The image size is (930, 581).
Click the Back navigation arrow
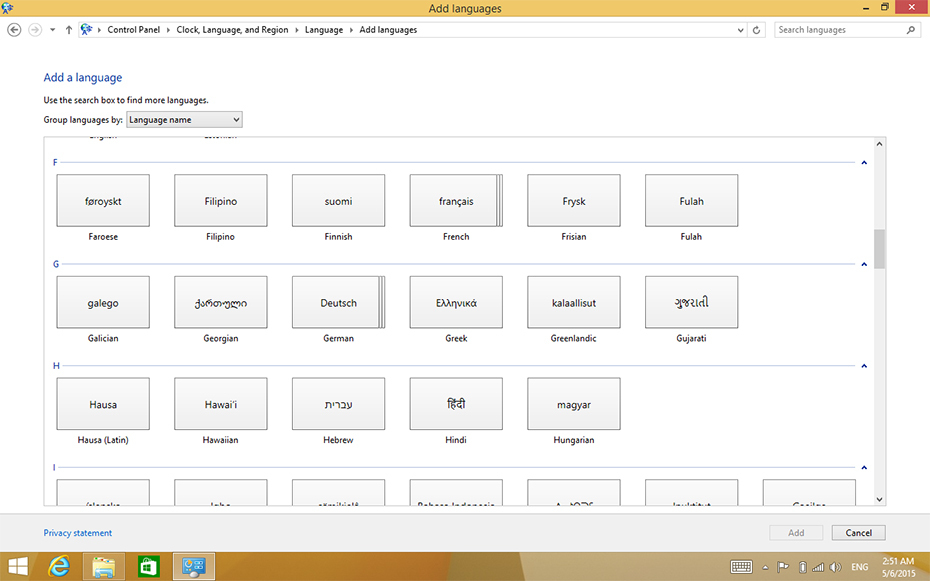pyautogui.click(x=14, y=30)
